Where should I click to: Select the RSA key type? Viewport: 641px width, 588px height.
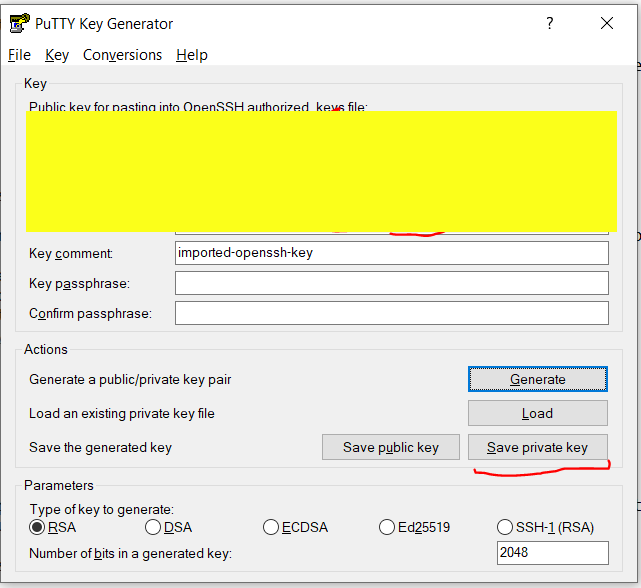(38, 527)
